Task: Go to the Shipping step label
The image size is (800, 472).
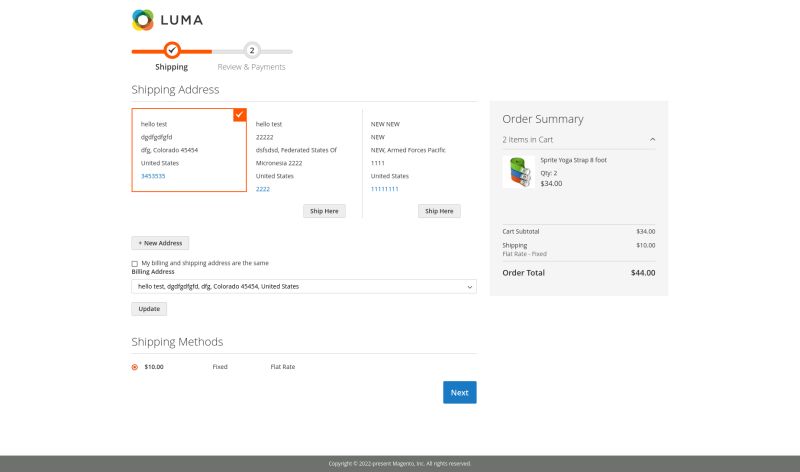Action: [171, 67]
